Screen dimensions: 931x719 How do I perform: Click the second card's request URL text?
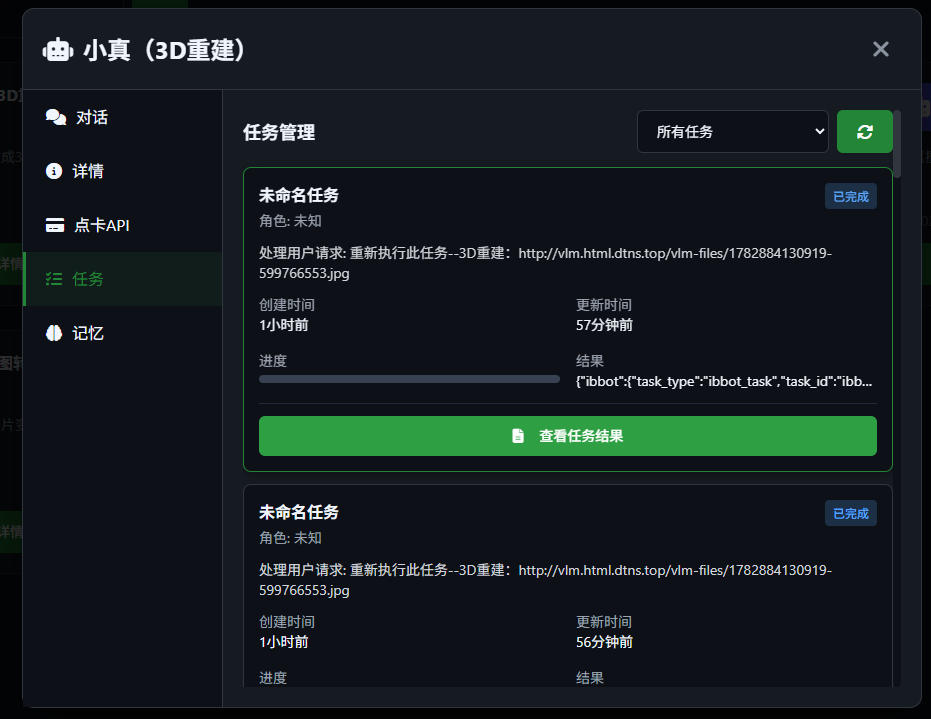pos(545,580)
